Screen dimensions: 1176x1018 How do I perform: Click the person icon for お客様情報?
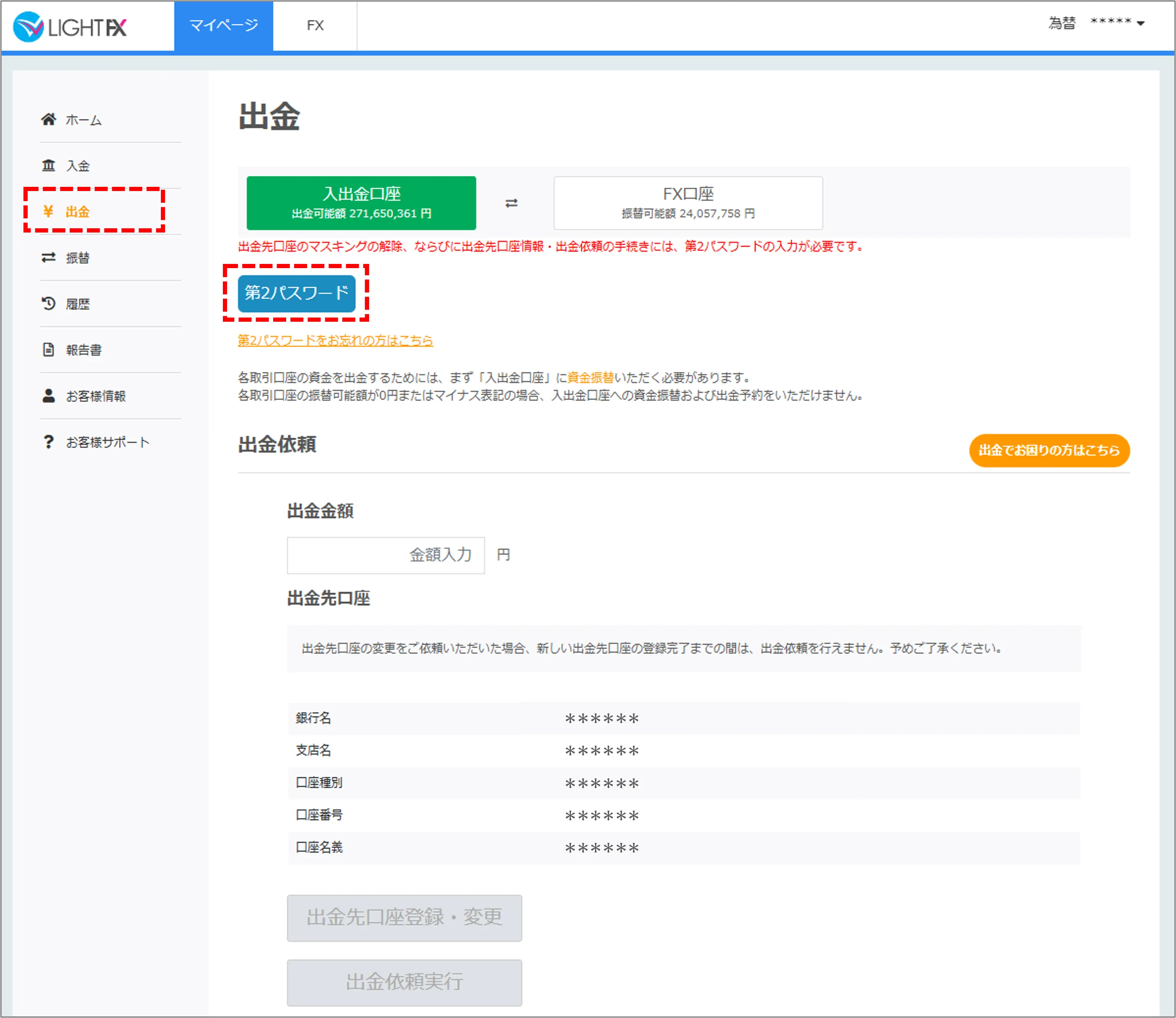click(x=49, y=395)
